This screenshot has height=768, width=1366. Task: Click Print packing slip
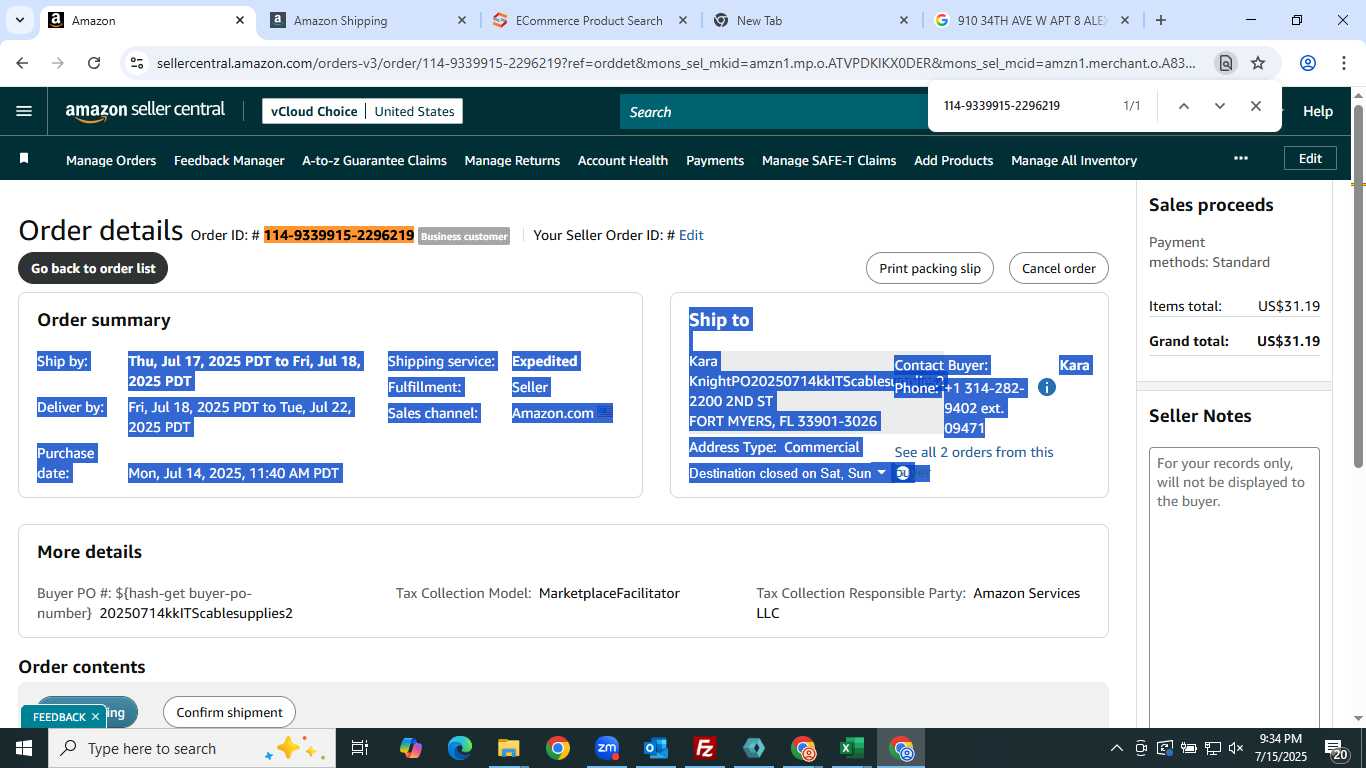tap(930, 268)
